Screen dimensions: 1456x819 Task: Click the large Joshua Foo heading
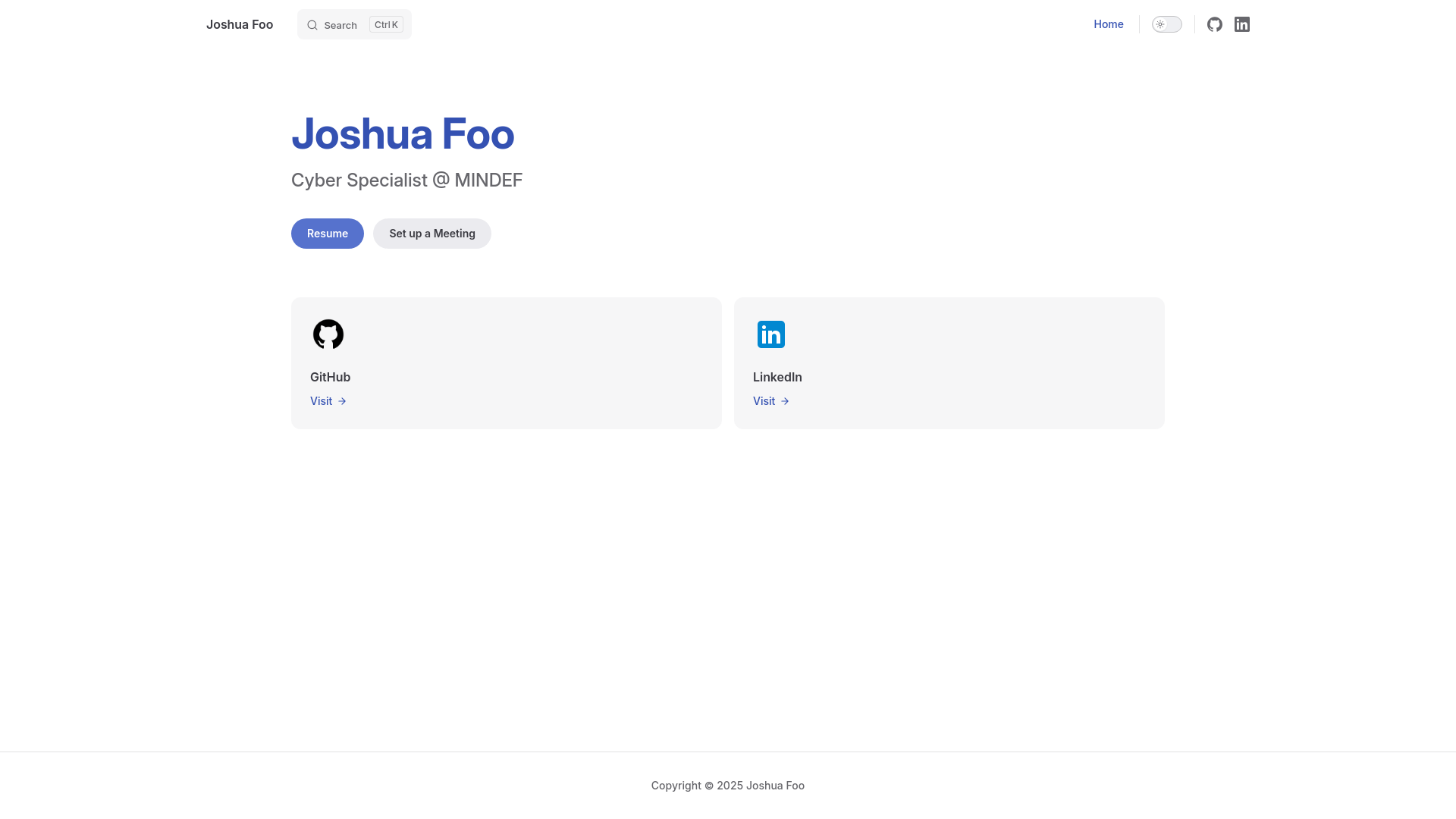403,134
